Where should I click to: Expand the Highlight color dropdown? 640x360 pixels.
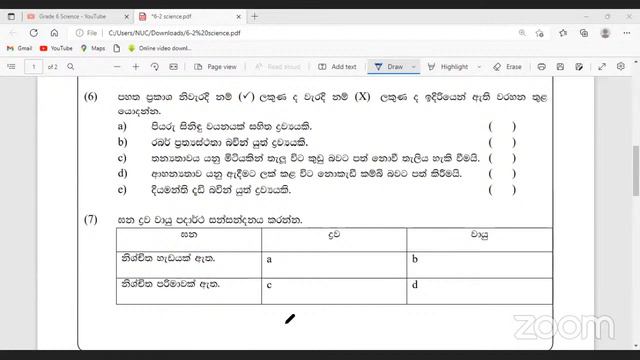pyautogui.click(x=479, y=67)
